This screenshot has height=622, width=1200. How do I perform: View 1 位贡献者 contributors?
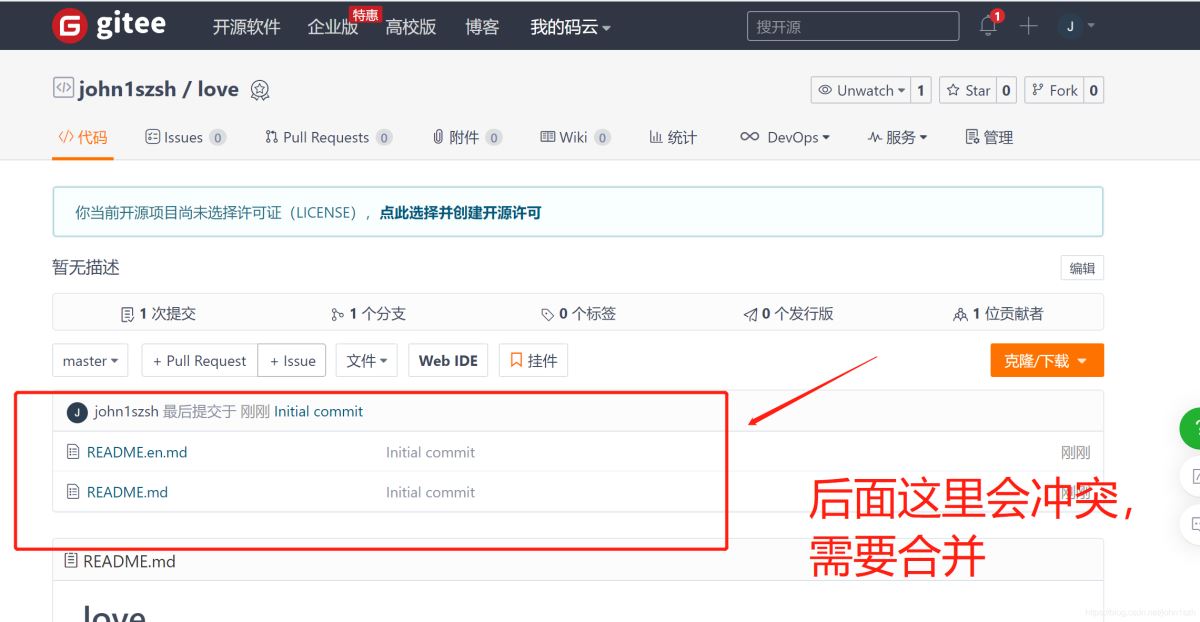tap(998, 314)
